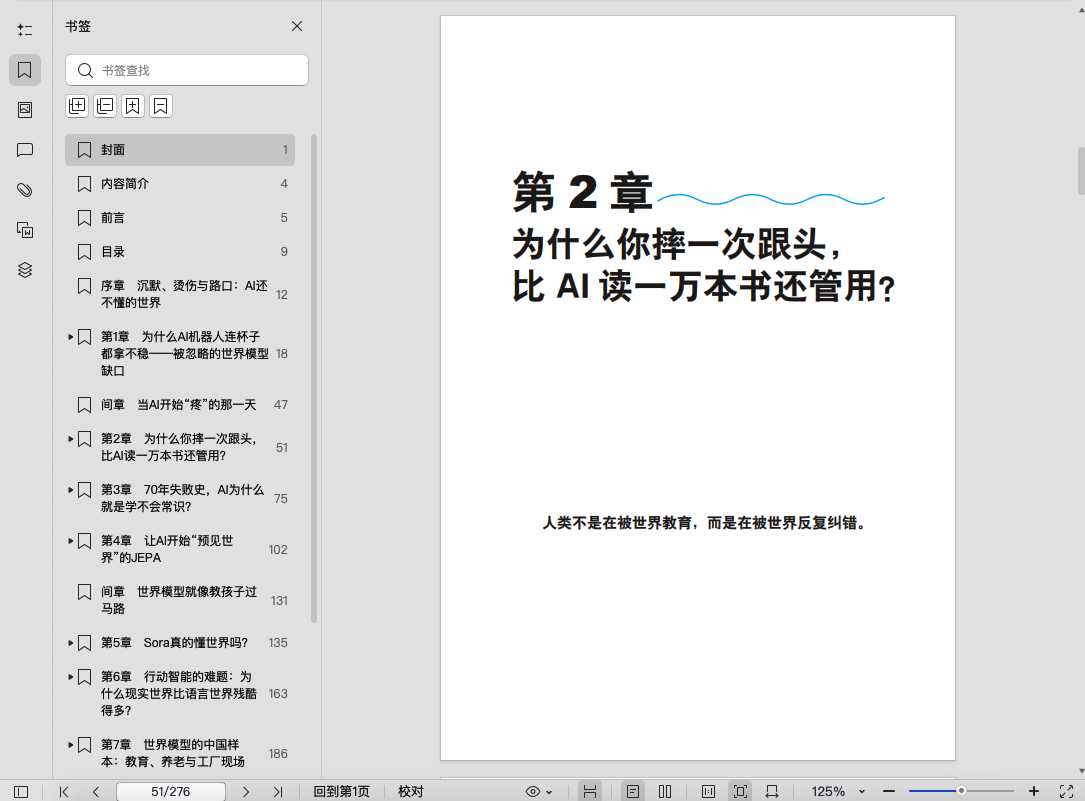Open 第5章 Sora真的懂世界吗? bookmark
Image resolution: width=1085 pixels, height=801 pixels.
180,643
